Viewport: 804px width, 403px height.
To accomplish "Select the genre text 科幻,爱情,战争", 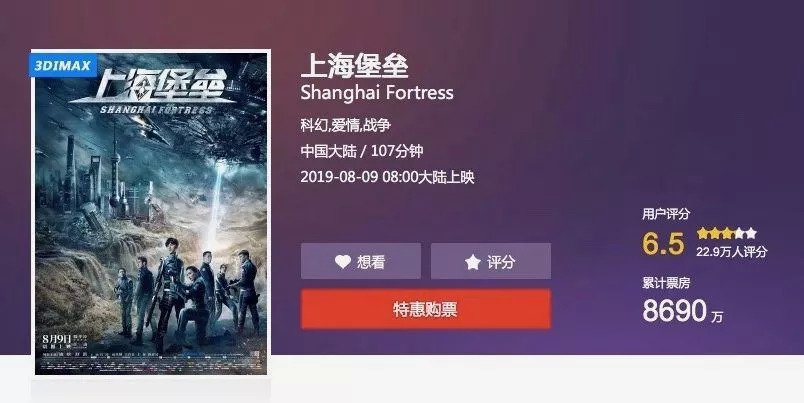I will coord(346,125).
